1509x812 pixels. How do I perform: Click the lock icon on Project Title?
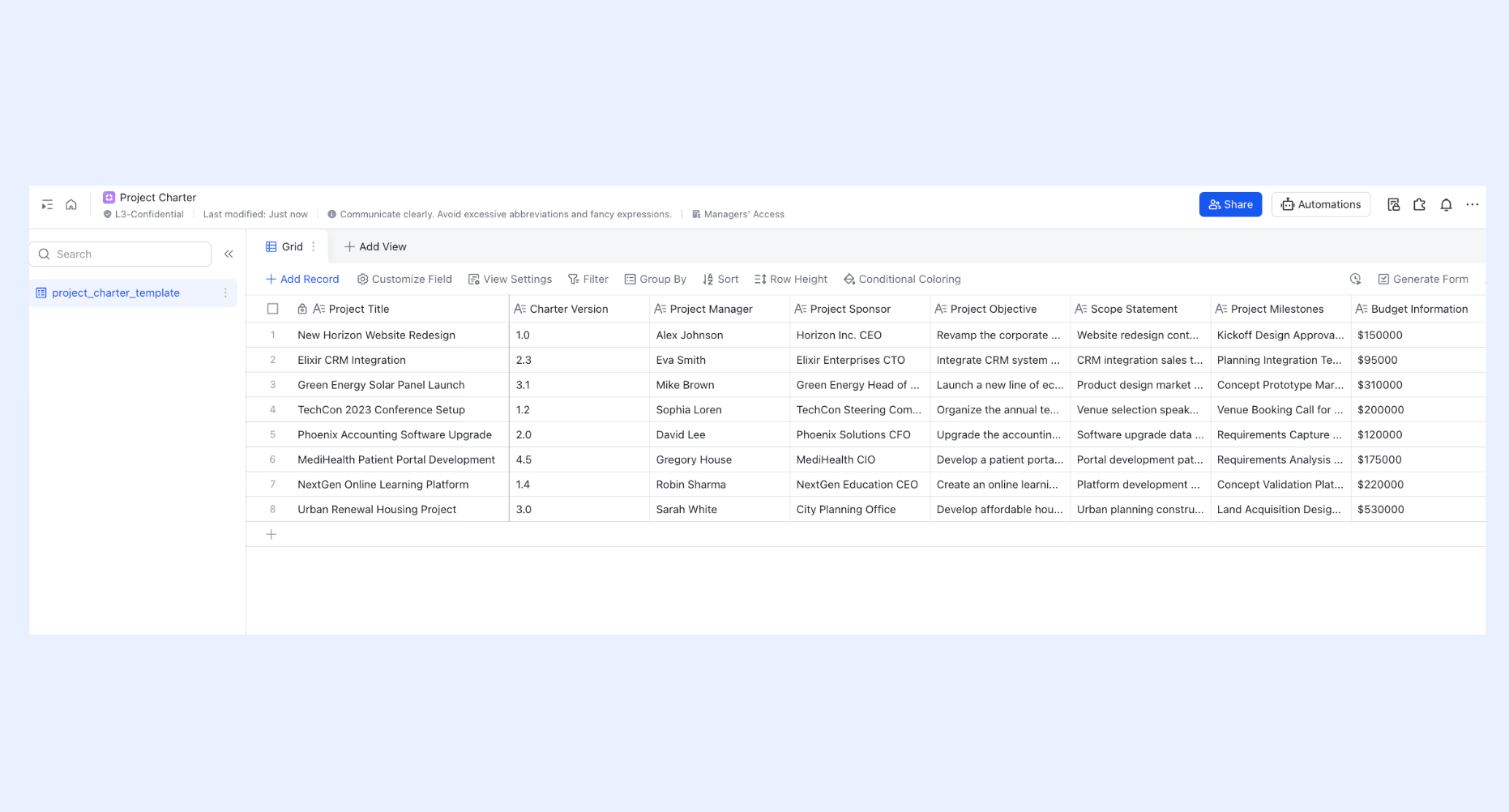(302, 310)
